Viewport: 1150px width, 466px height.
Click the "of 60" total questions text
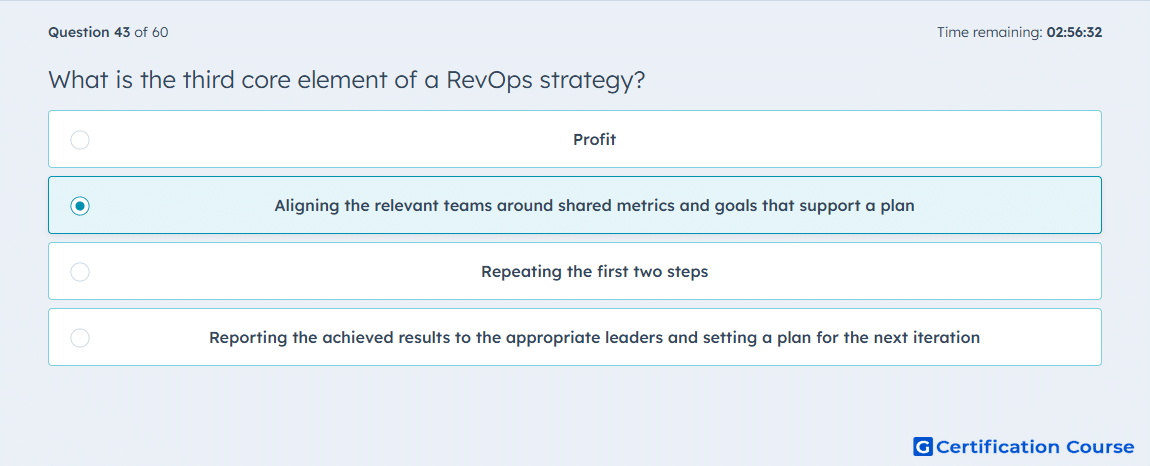point(152,32)
